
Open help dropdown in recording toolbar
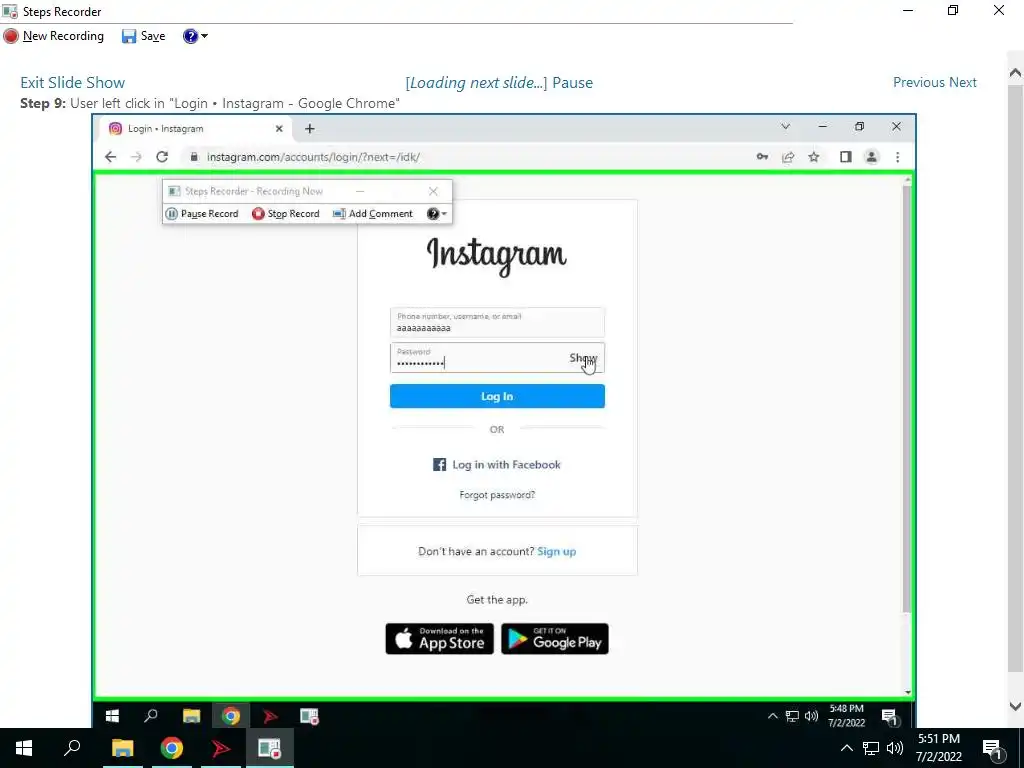(x=437, y=214)
